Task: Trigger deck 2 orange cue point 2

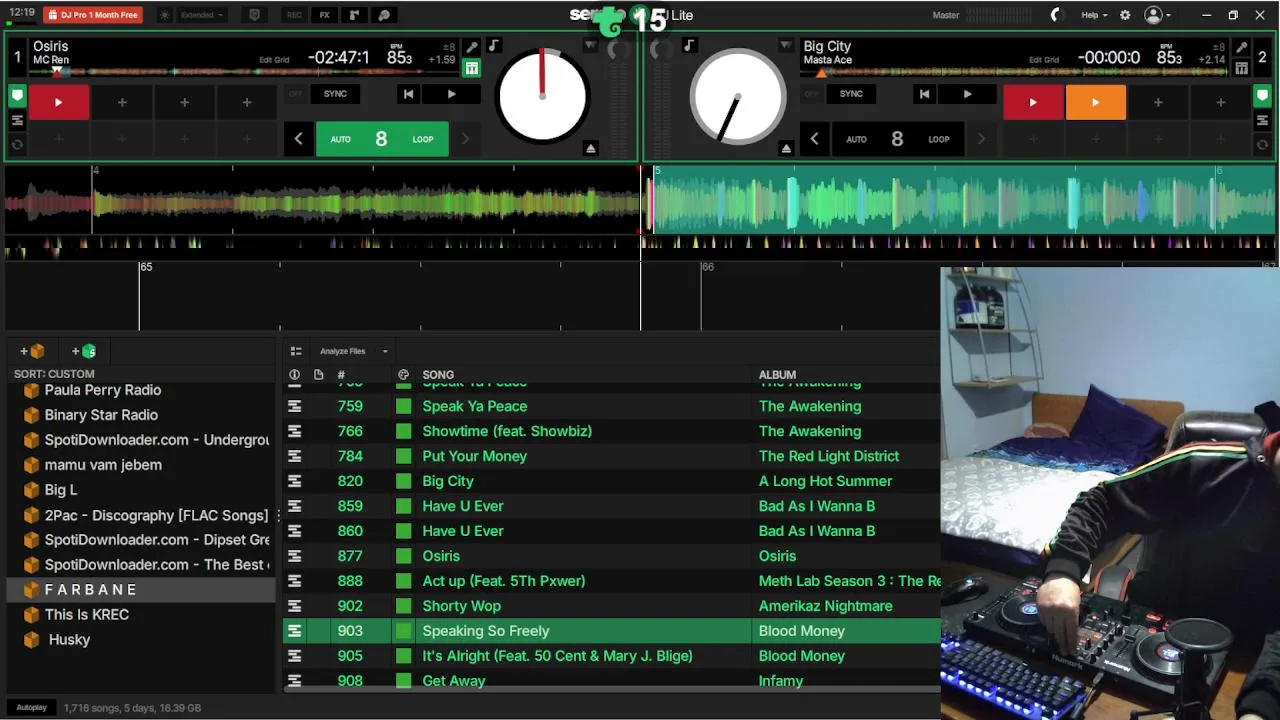Action: (x=1095, y=102)
